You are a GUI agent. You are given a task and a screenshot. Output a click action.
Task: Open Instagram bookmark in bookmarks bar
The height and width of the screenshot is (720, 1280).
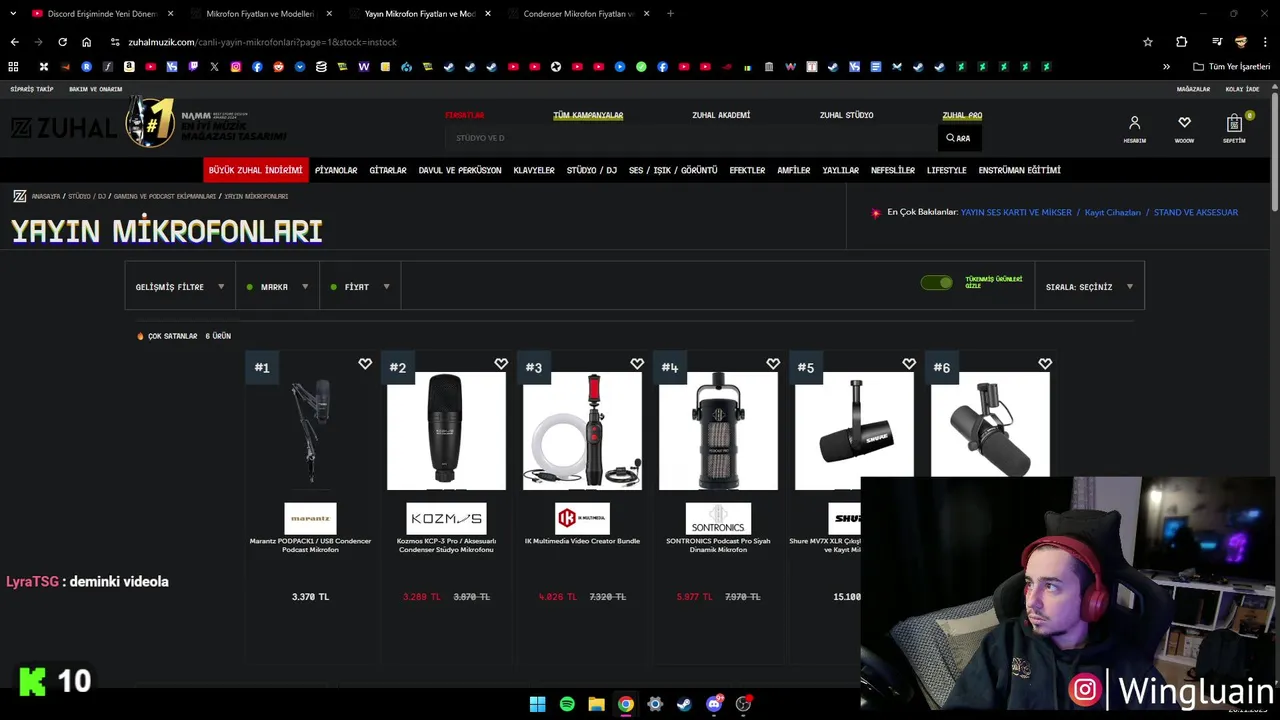236,67
